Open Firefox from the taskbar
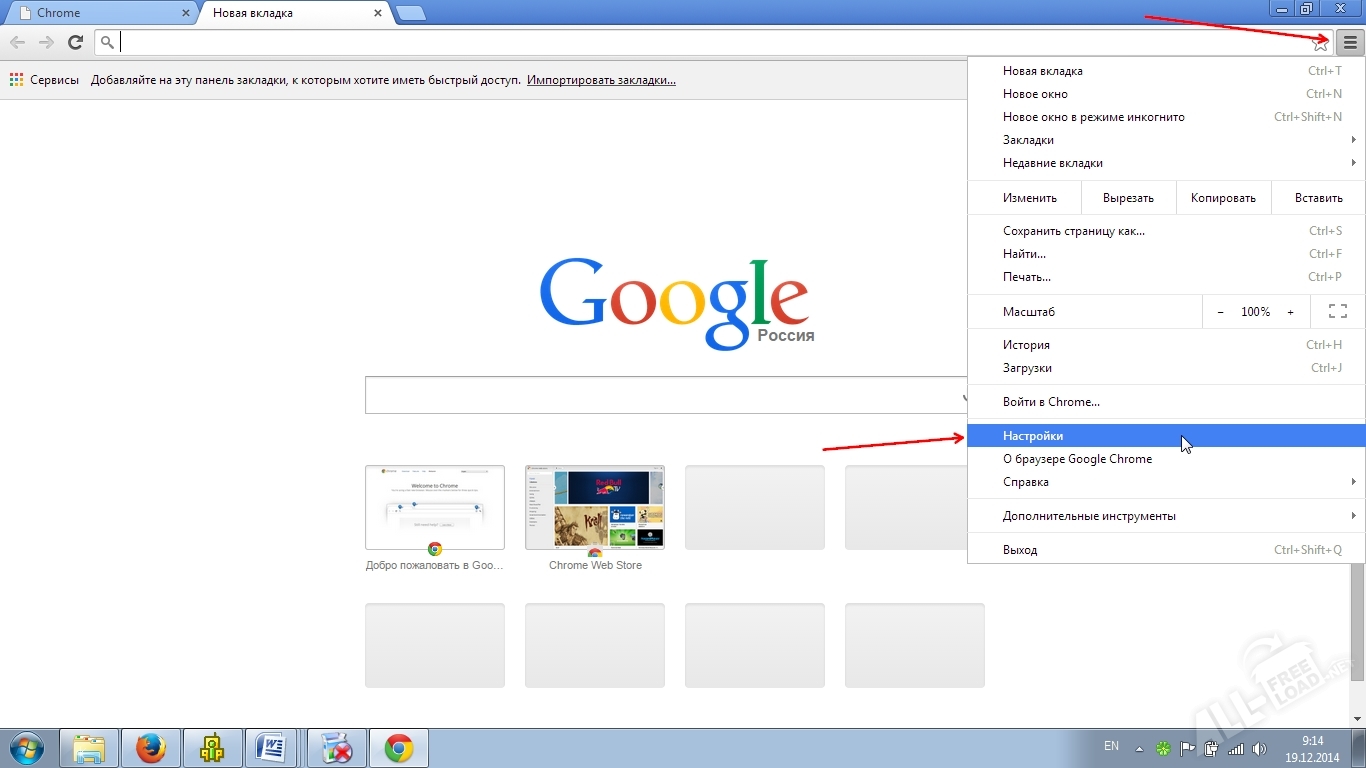The height and width of the screenshot is (768, 1366). click(151, 748)
